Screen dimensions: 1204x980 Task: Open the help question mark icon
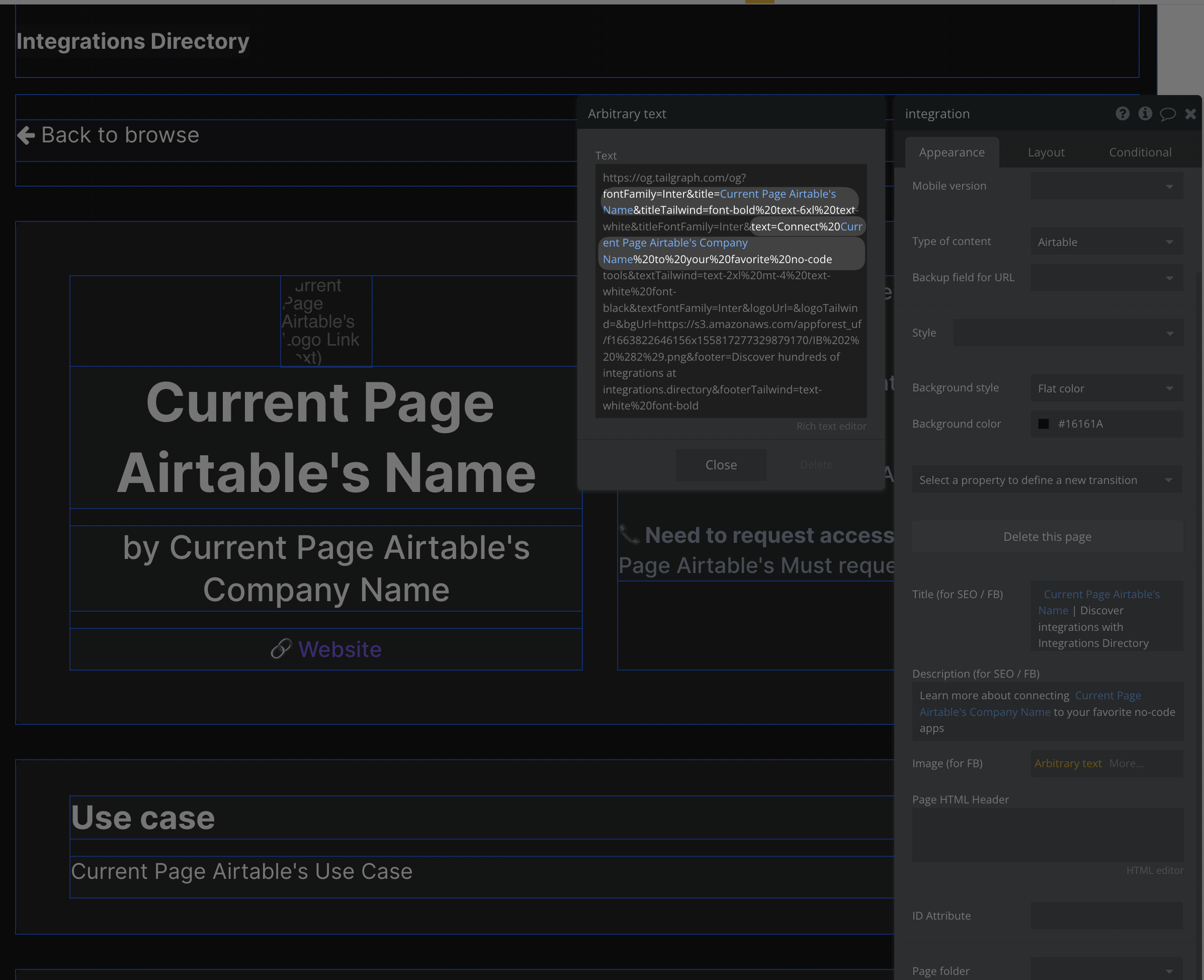[1122, 114]
